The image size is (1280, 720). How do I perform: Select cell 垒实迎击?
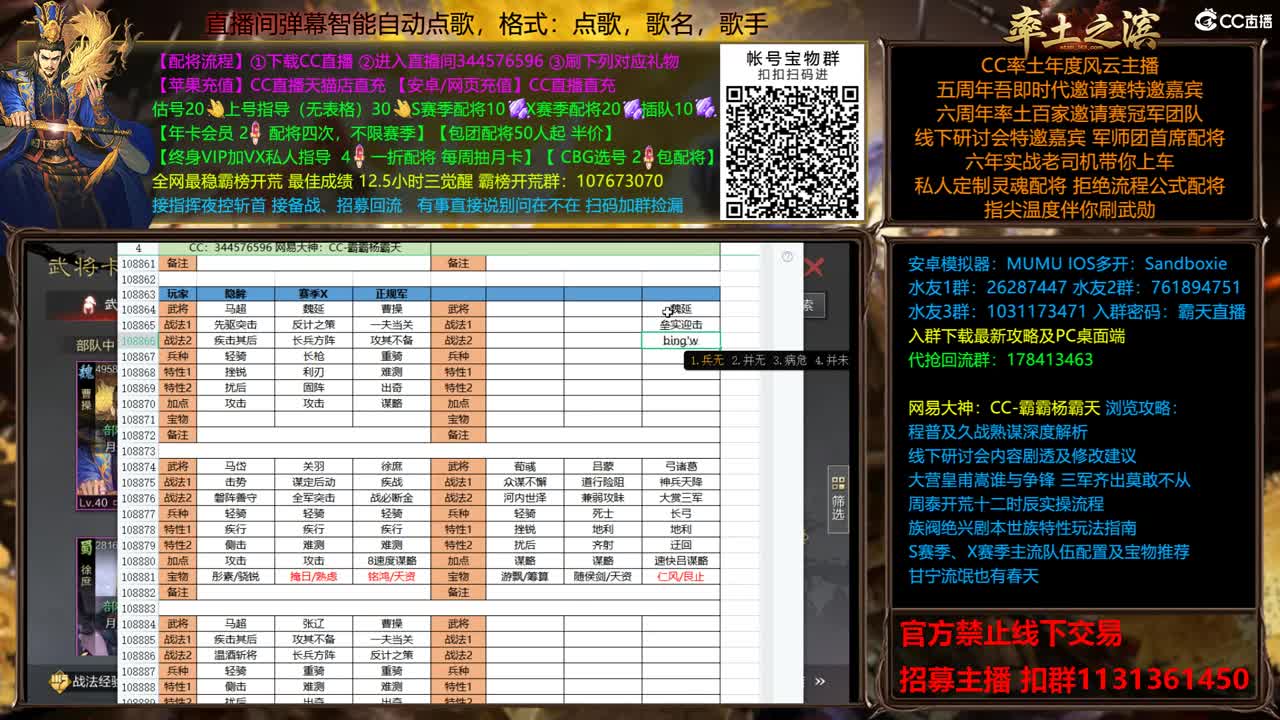point(681,325)
